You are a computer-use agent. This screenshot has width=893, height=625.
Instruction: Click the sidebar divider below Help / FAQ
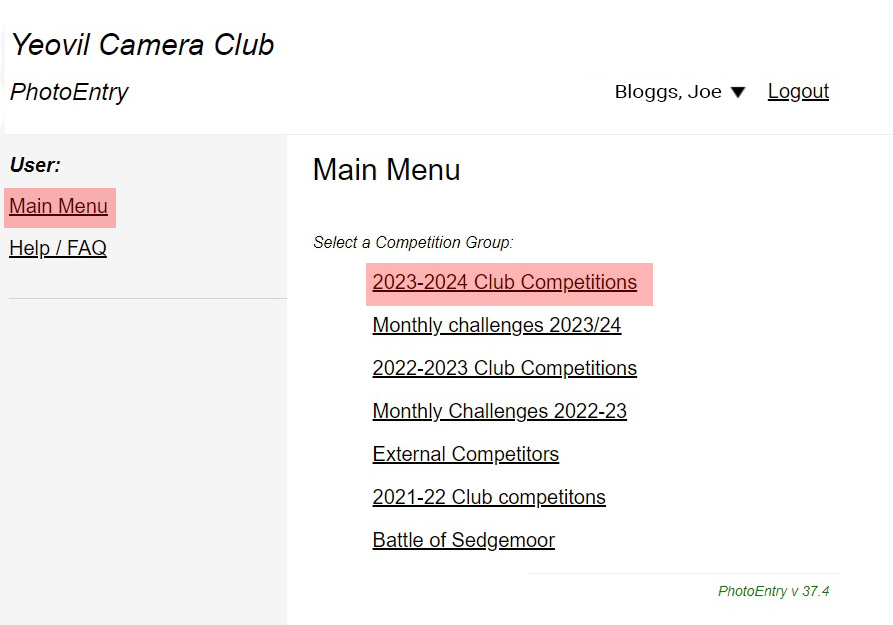coord(147,298)
